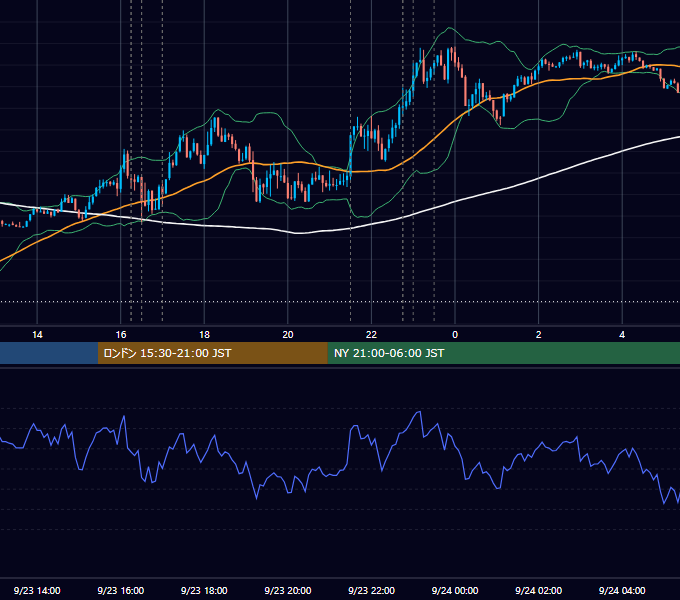Click the hour label 0 on the chart axis
Viewport: 680px width, 600px height.
point(455,334)
